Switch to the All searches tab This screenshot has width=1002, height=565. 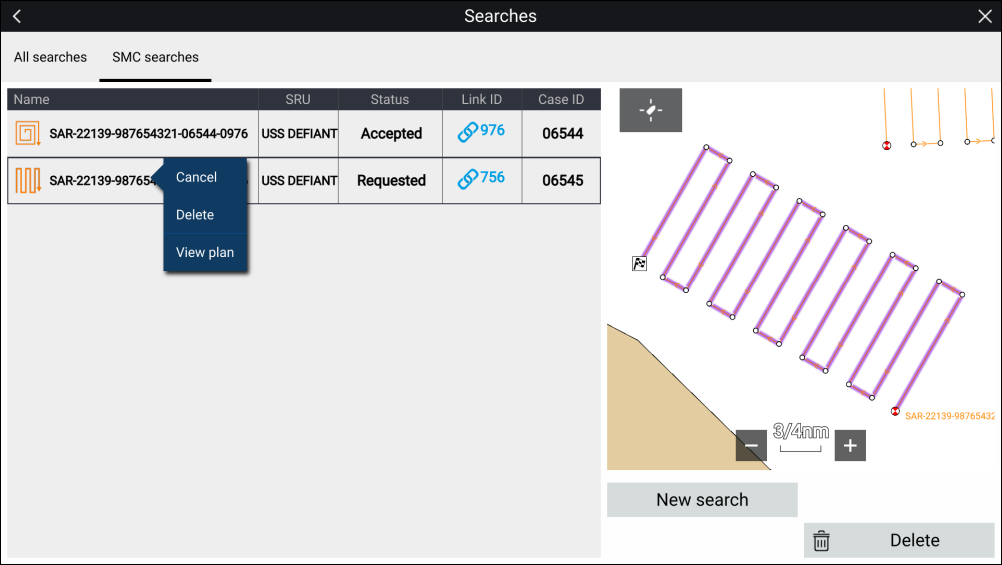[x=50, y=57]
